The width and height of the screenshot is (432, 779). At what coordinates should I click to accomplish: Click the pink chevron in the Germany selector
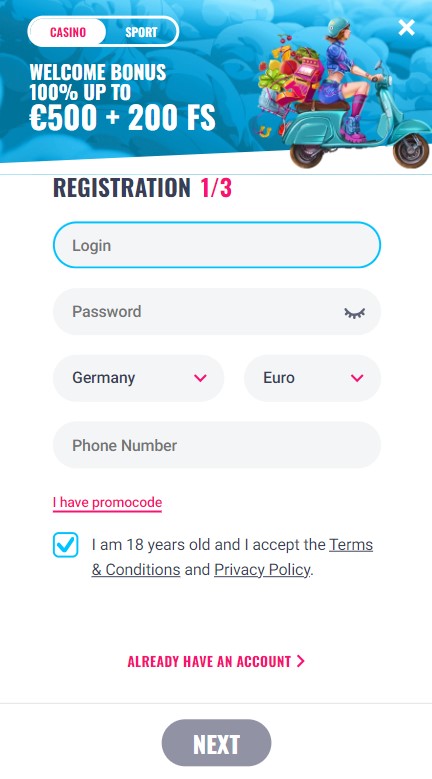200,378
